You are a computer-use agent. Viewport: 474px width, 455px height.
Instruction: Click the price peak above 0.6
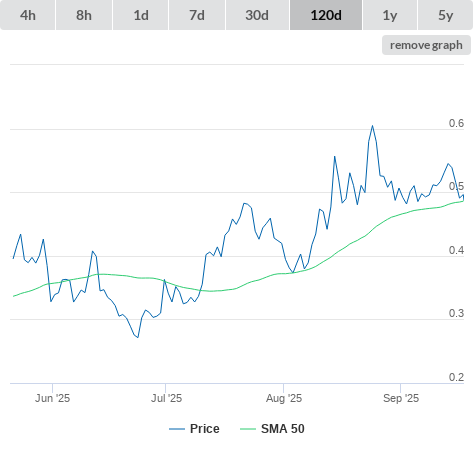(x=372, y=126)
